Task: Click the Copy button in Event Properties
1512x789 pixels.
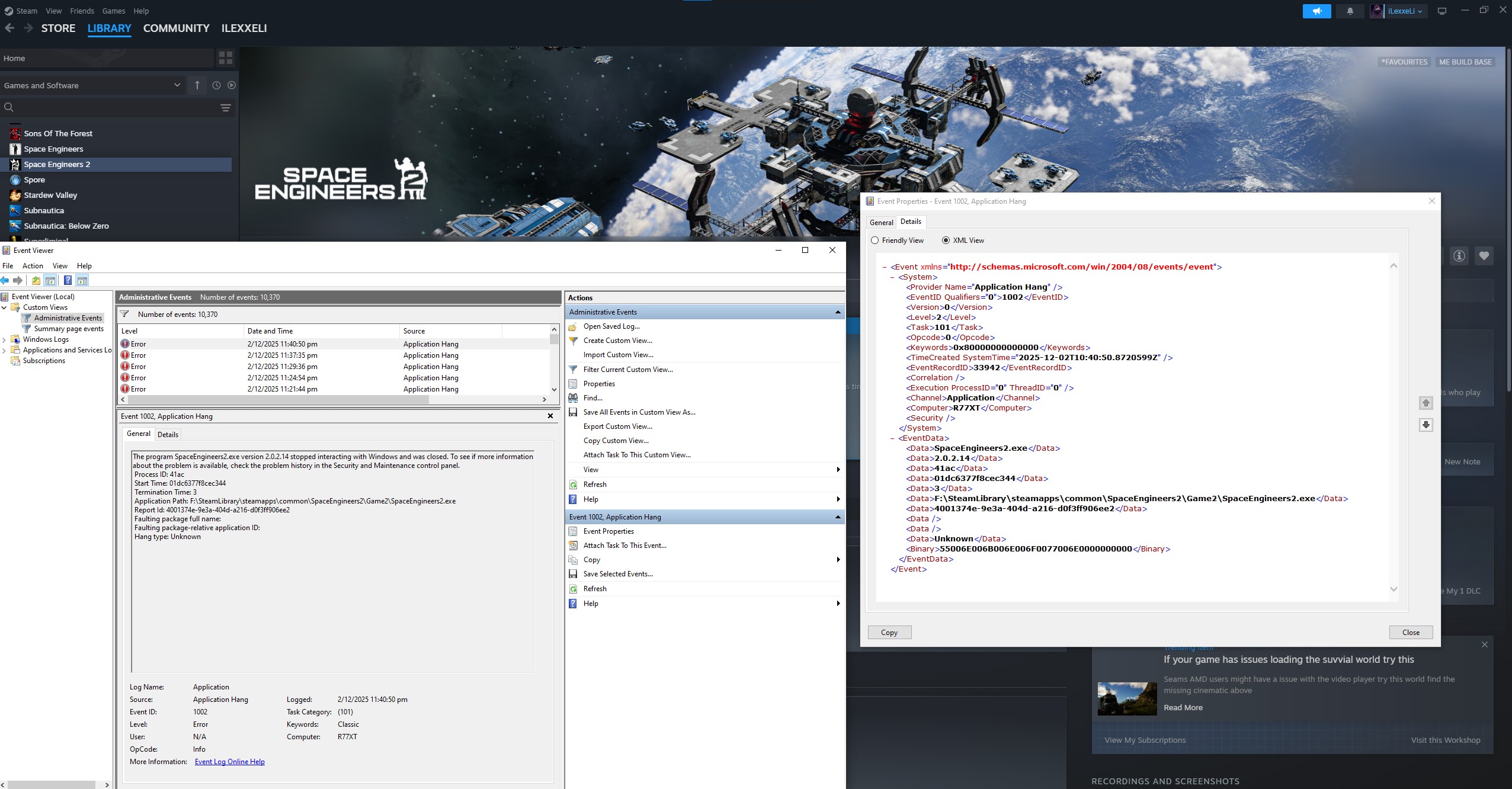Action: pyautogui.click(x=889, y=633)
